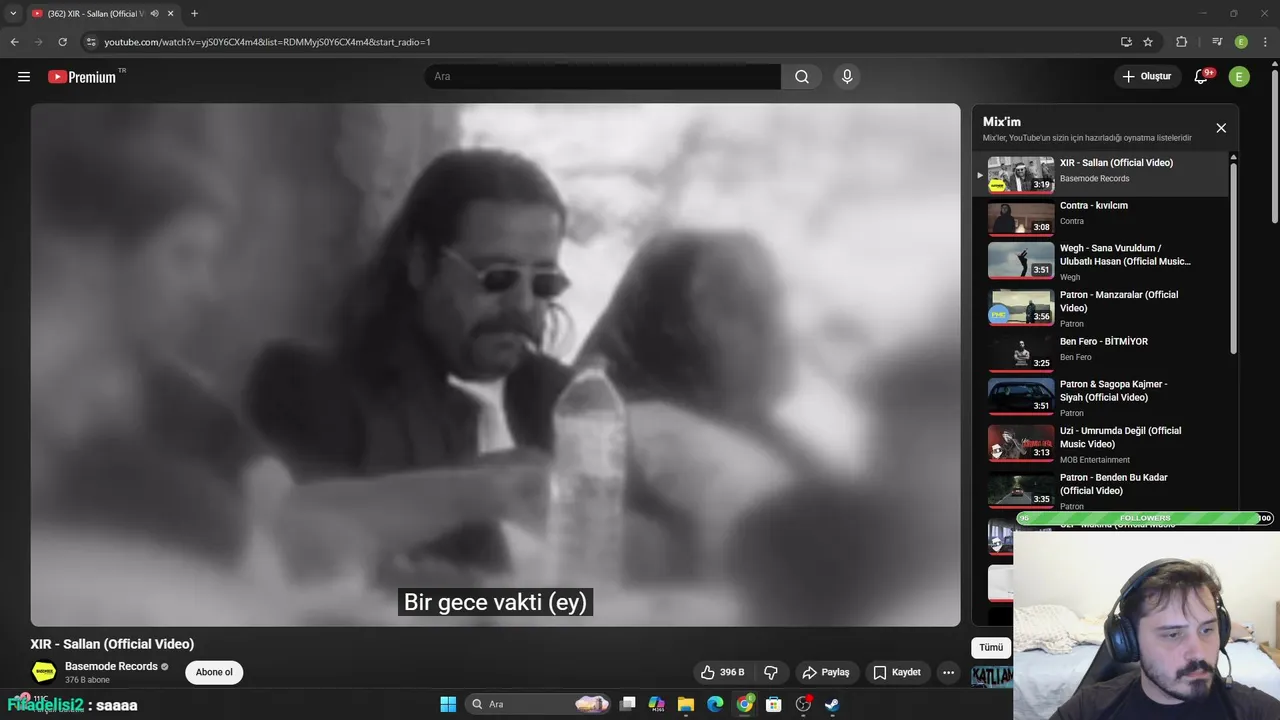The height and width of the screenshot is (720, 1280).
Task: Click the Chrome icon on the taskbar
Action: tap(745, 704)
